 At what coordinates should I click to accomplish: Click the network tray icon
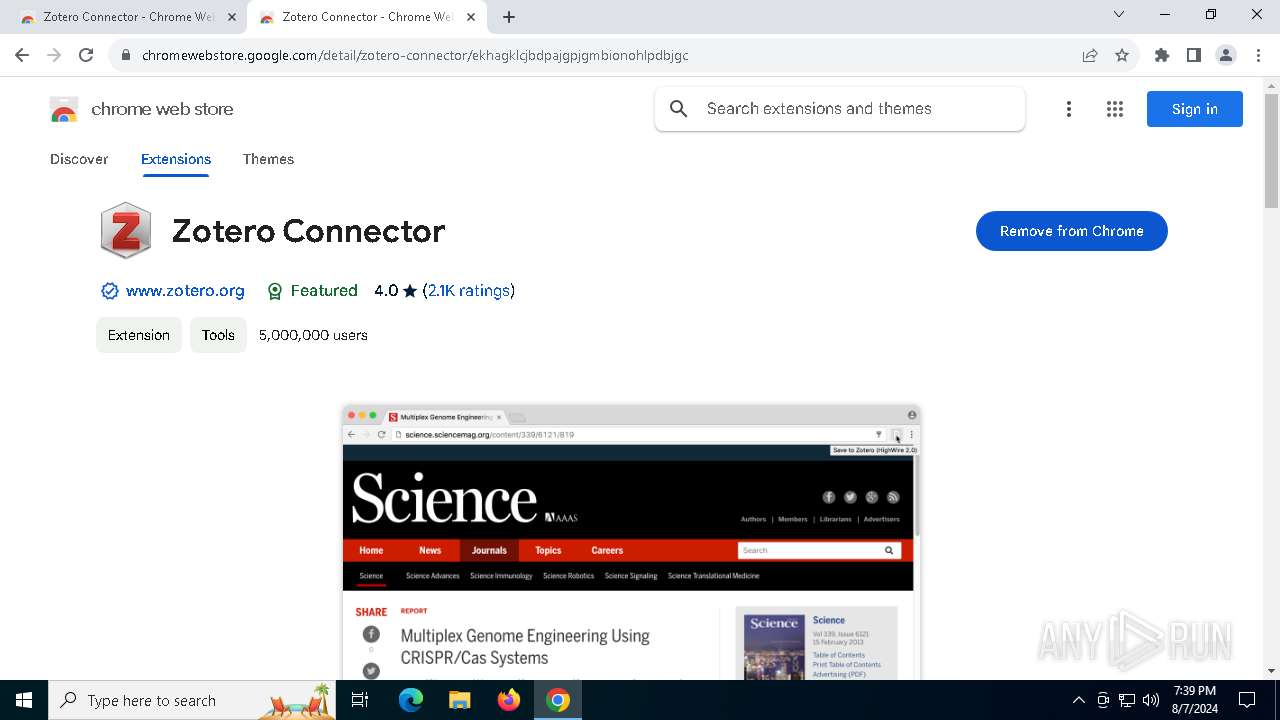tap(1127, 700)
